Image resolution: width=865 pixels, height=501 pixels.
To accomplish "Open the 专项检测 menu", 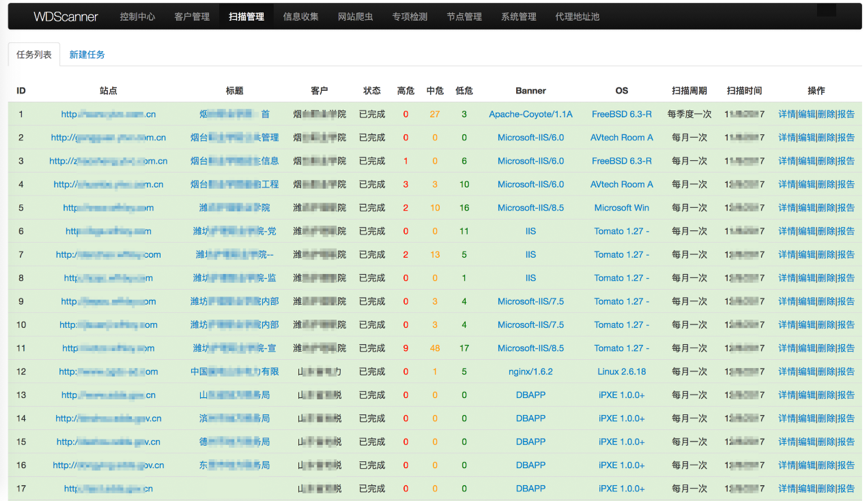I will pos(409,17).
